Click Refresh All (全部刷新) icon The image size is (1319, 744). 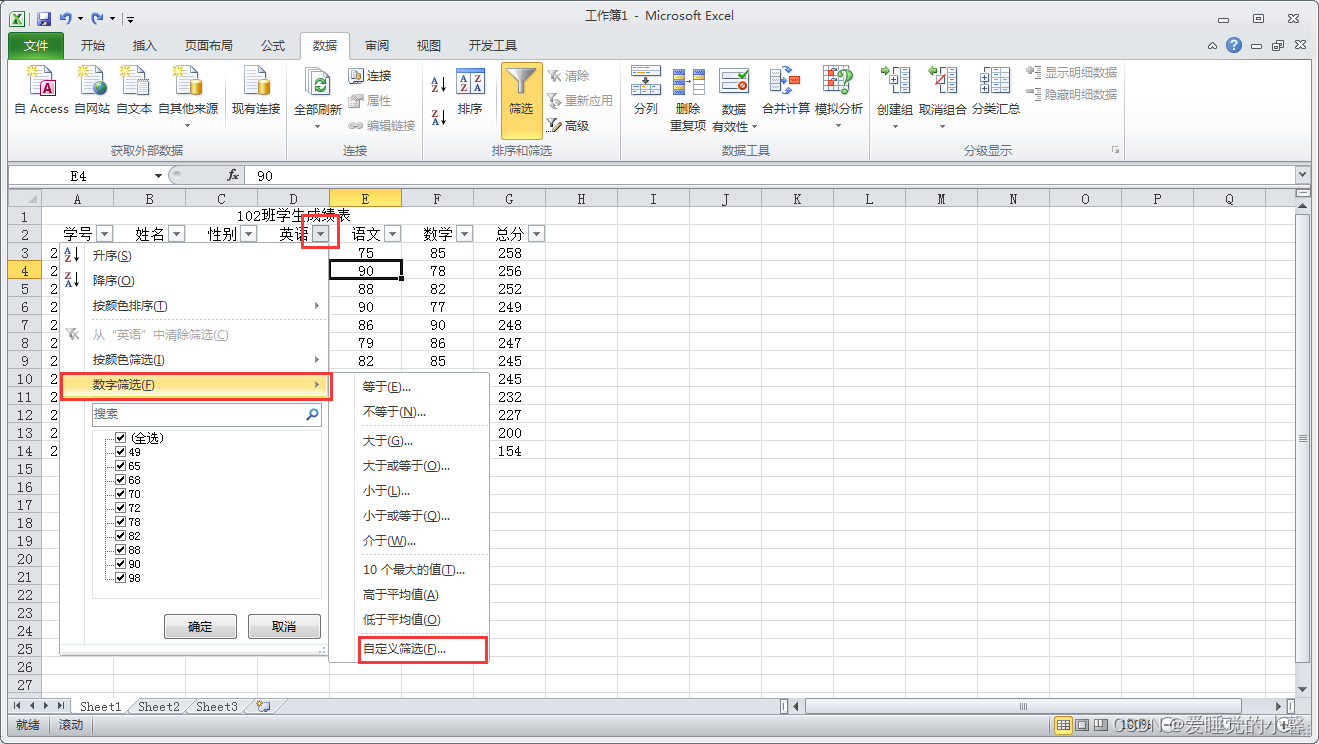click(x=318, y=84)
